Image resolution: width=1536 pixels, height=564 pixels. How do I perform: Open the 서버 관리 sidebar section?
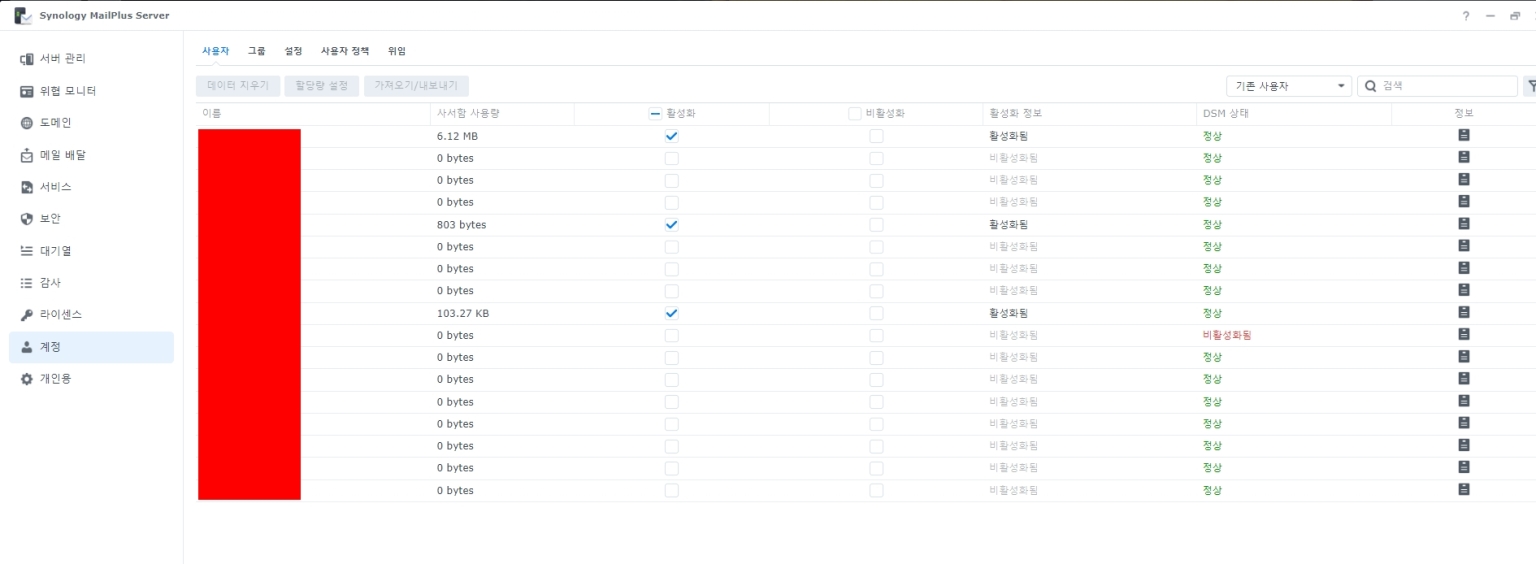click(55, 59)
